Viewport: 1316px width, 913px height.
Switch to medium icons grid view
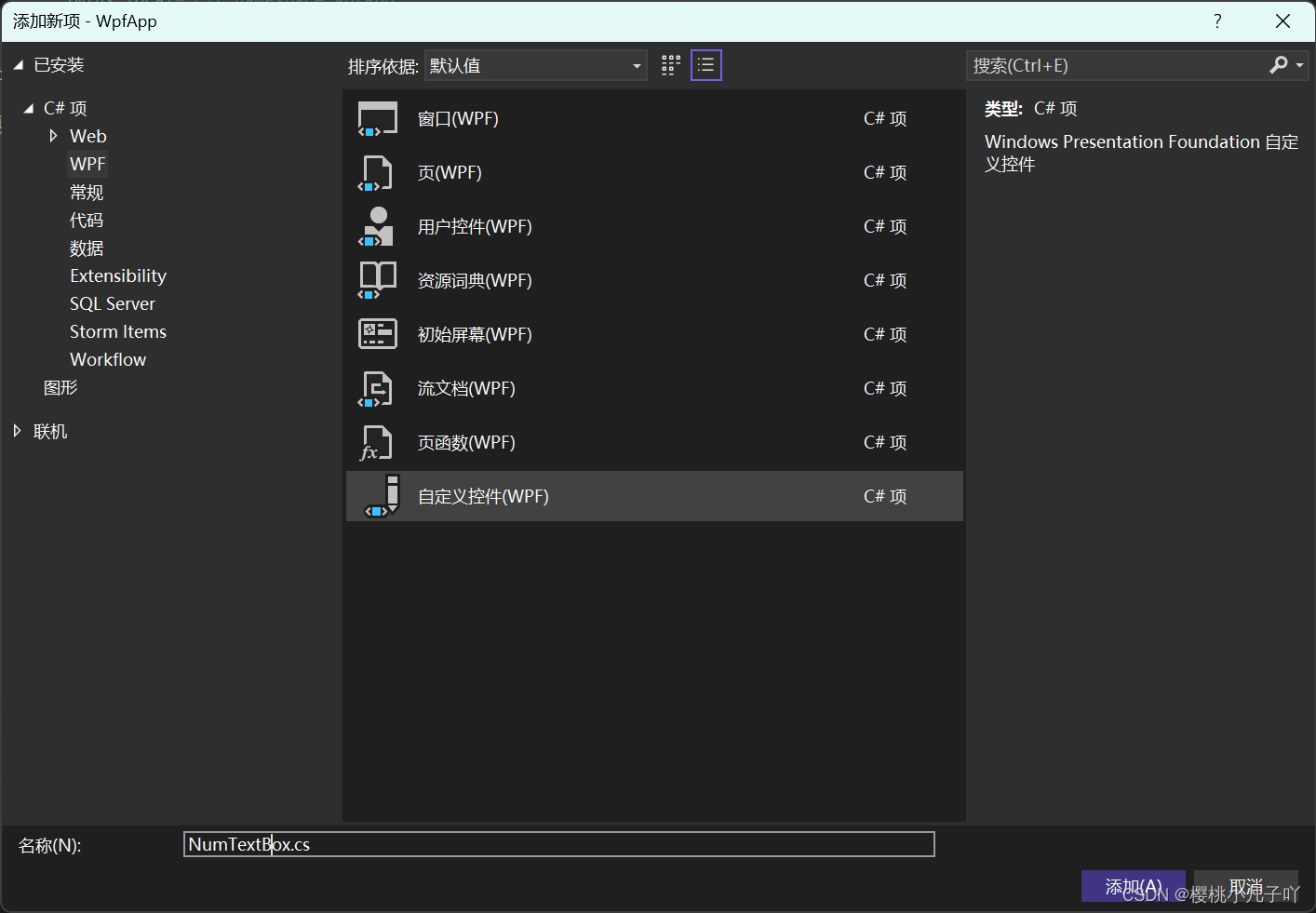click(x=670, y=65)
